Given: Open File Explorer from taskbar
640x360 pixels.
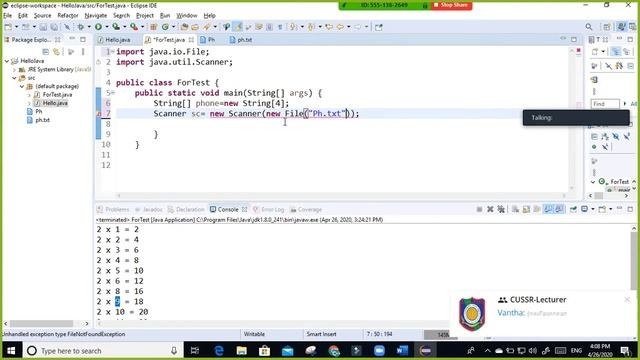Looking at the screenshot, I should coord(242,351).
